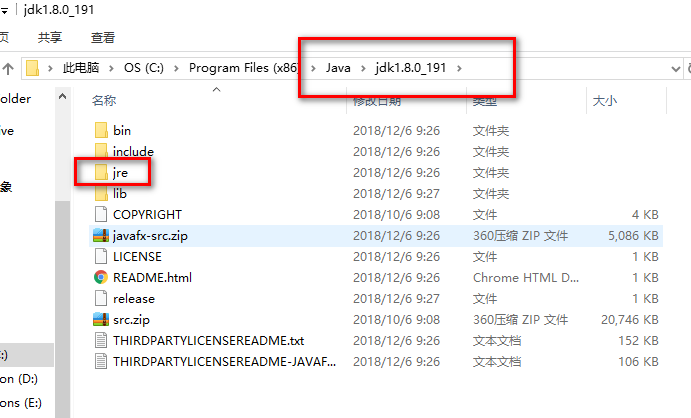This screenshot has width=691, height=418.
Task: Select E: drive in navigation pane
Action: pos(21,403)
